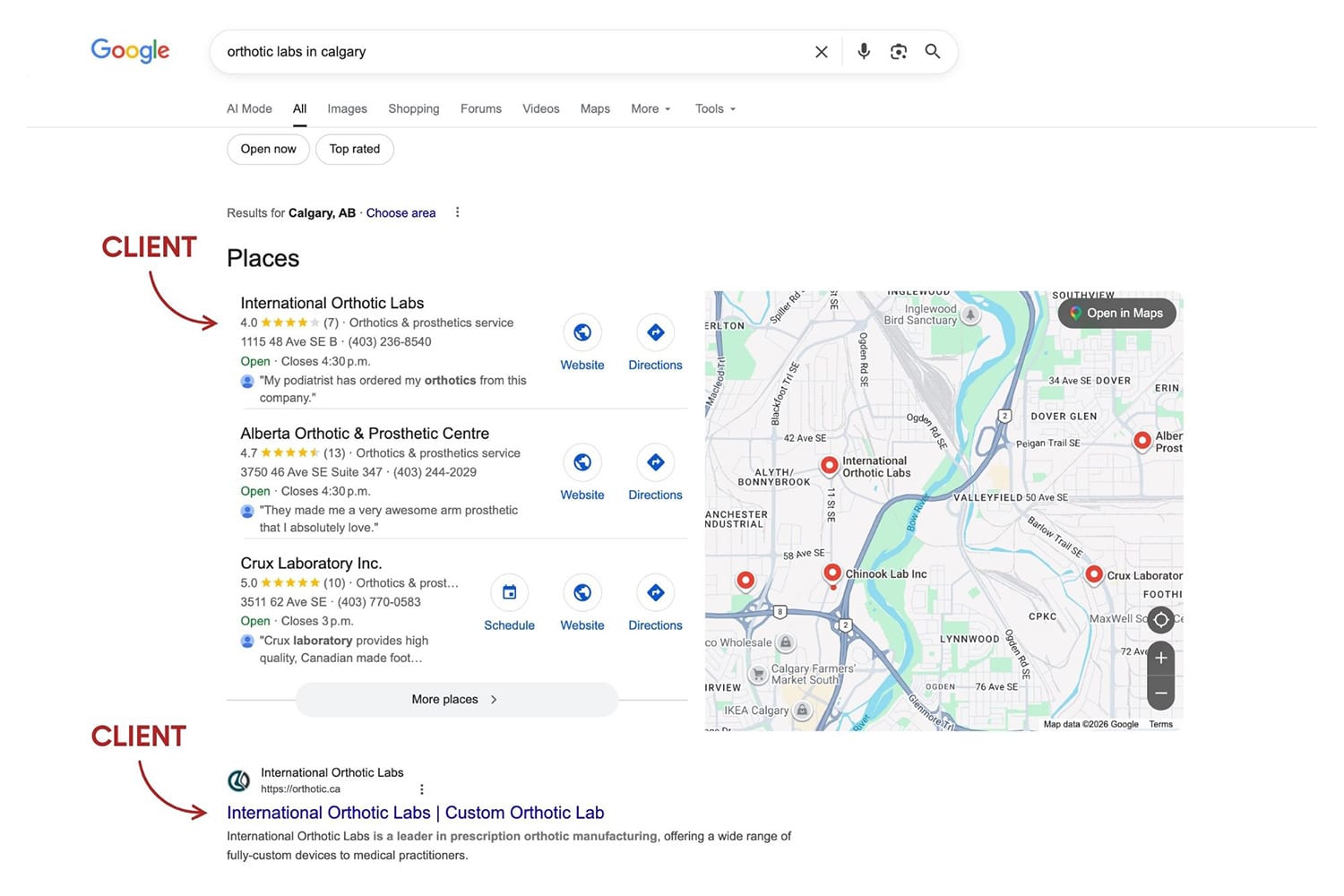Clear the search box with the X icon
The image size is (1344, 896).
coord(821,52)
